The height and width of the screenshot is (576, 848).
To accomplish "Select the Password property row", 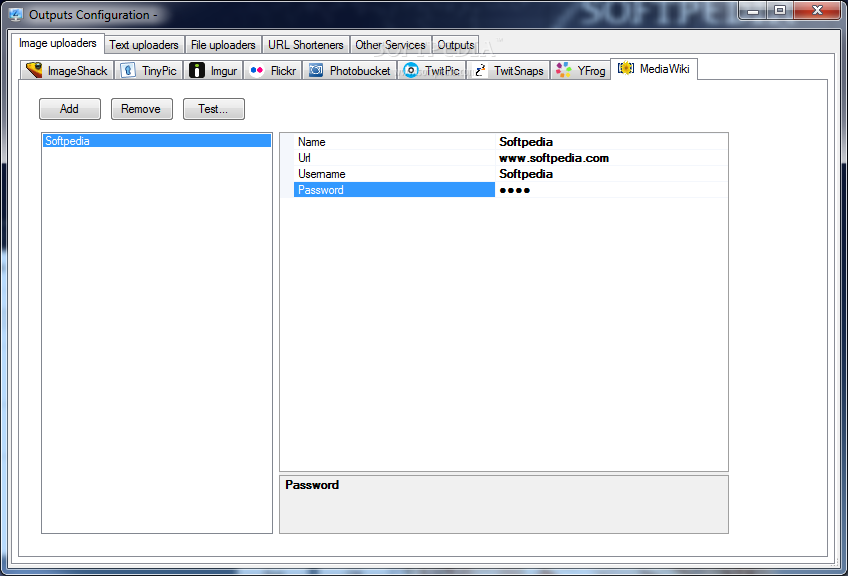I will point(394,190).
